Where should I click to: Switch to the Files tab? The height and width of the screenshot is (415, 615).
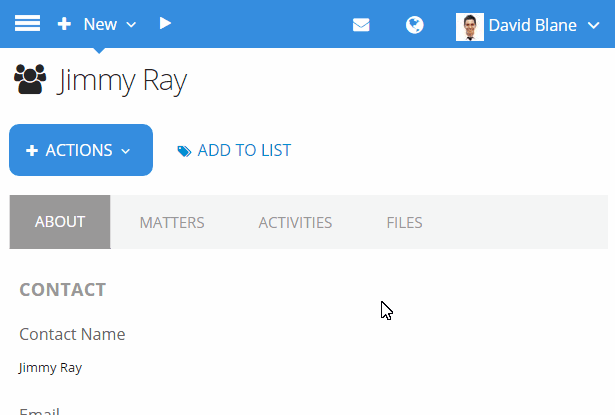(x=404, y=222)
